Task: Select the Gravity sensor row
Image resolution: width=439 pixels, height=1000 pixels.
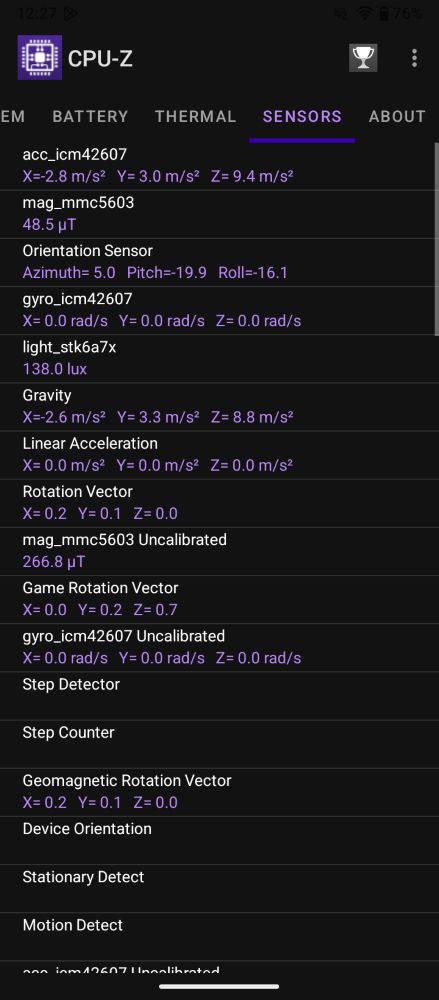Action: 217,407
